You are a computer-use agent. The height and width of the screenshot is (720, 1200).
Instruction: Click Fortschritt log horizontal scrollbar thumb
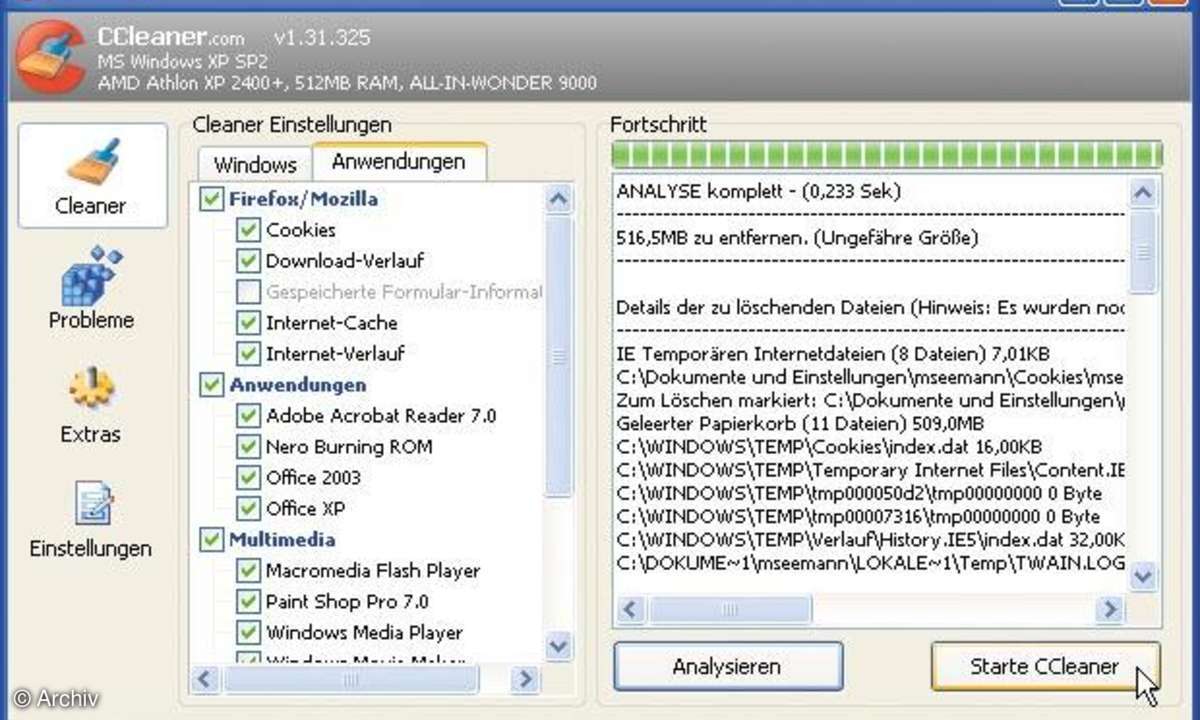732,609
